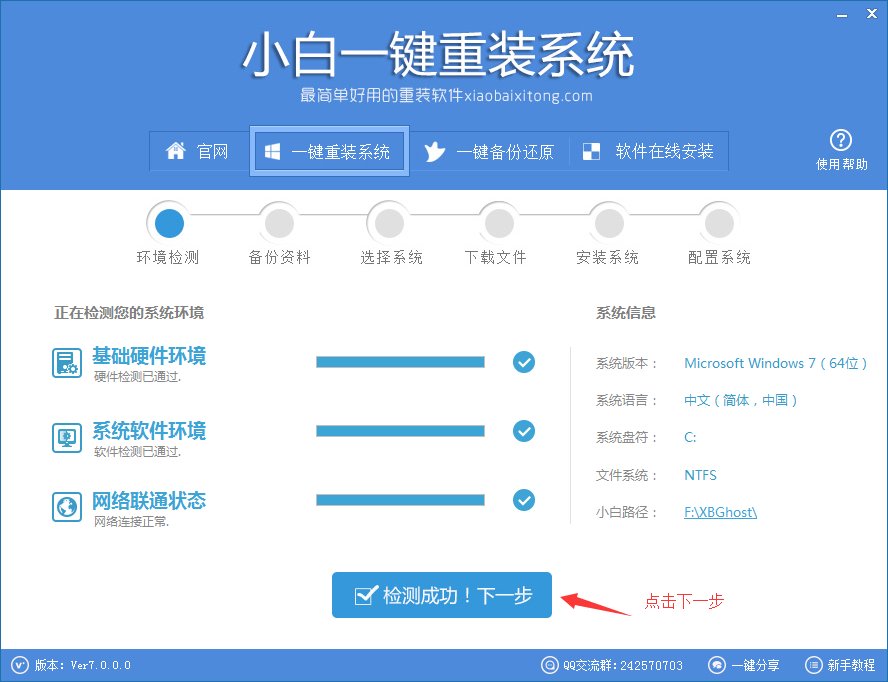Select the 网络联通状态 globe icon
Viewport: 888px width, 682px height.
[x=66, y=506]
